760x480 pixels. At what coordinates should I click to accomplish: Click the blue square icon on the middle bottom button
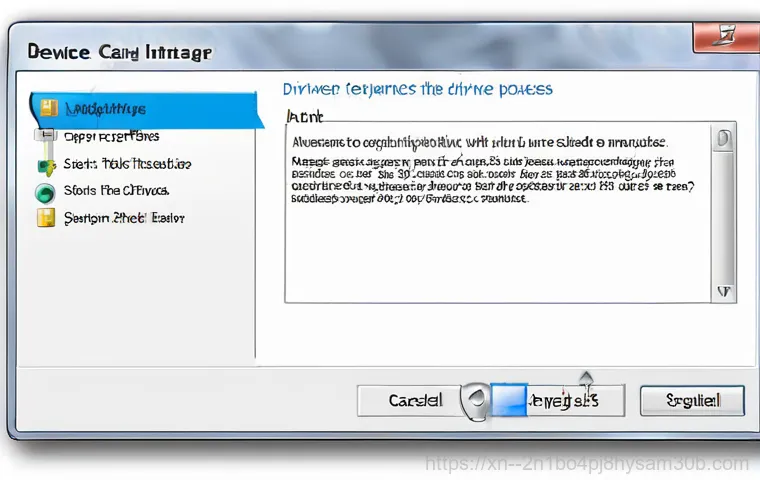509,400
